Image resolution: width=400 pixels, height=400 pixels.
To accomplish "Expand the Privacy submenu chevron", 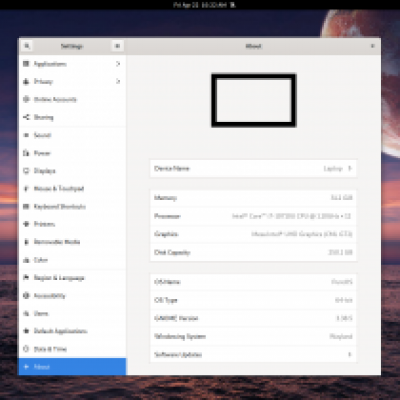I will point(118,81).
